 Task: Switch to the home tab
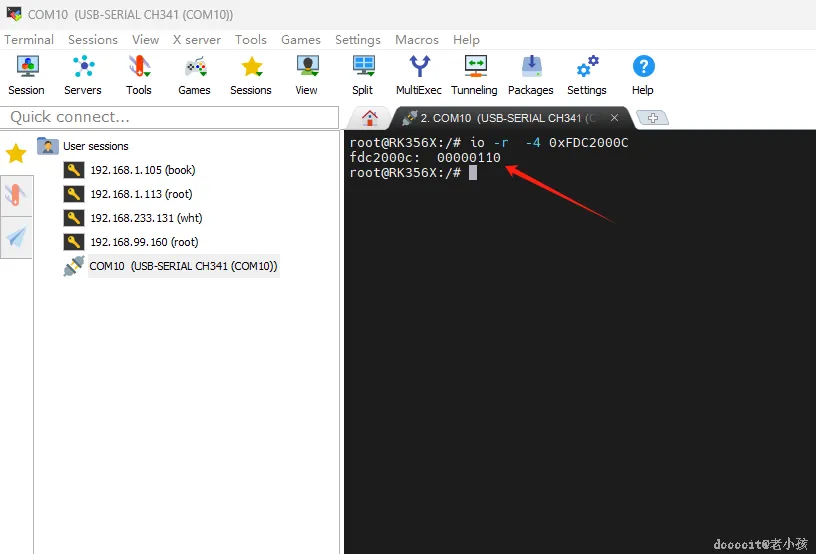369,118
